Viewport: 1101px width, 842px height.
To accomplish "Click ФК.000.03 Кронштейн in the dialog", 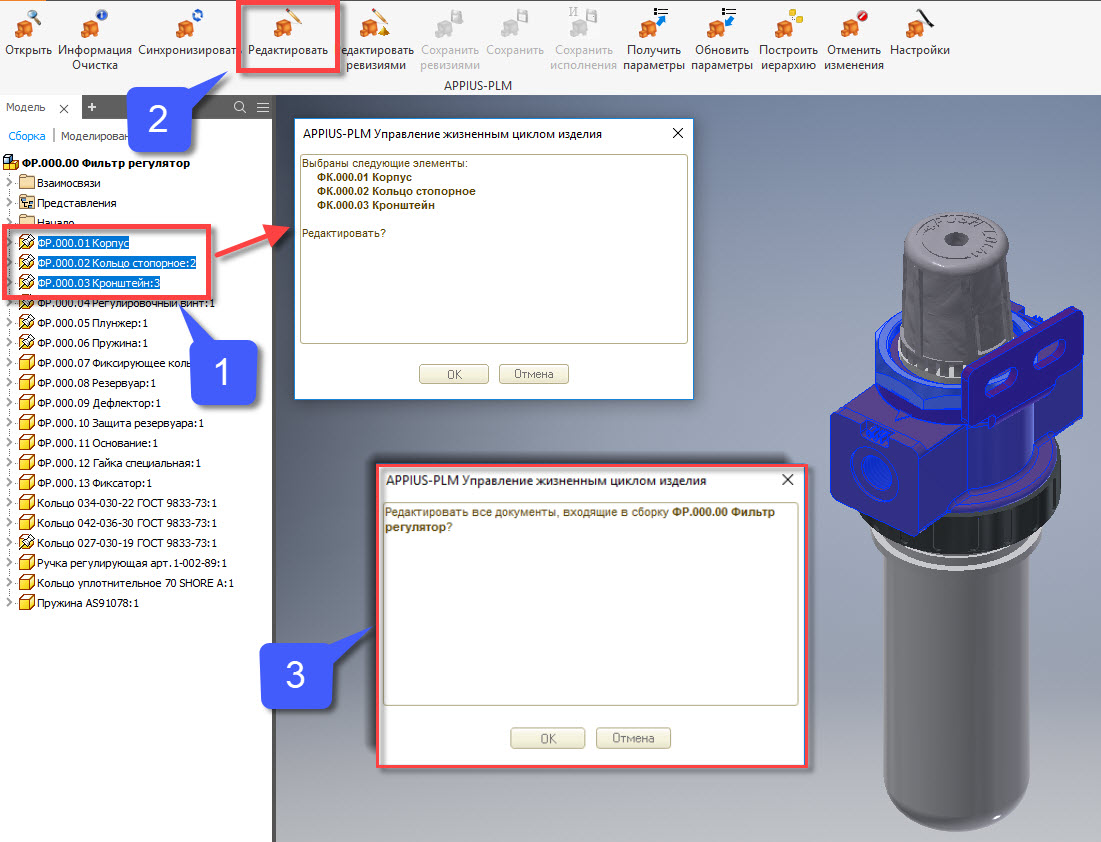I will pos(376,205).
